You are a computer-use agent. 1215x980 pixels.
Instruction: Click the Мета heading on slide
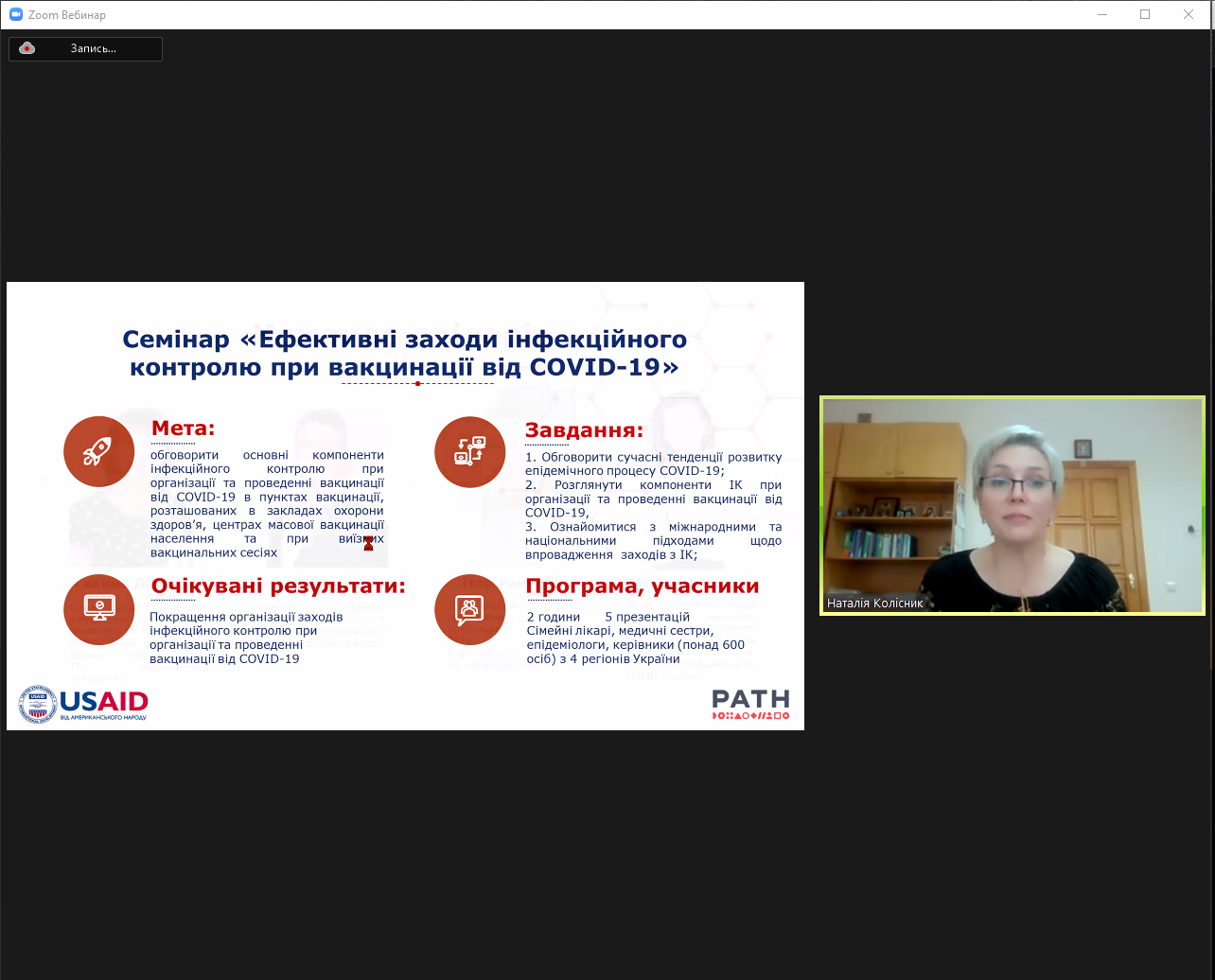point(184,429)
